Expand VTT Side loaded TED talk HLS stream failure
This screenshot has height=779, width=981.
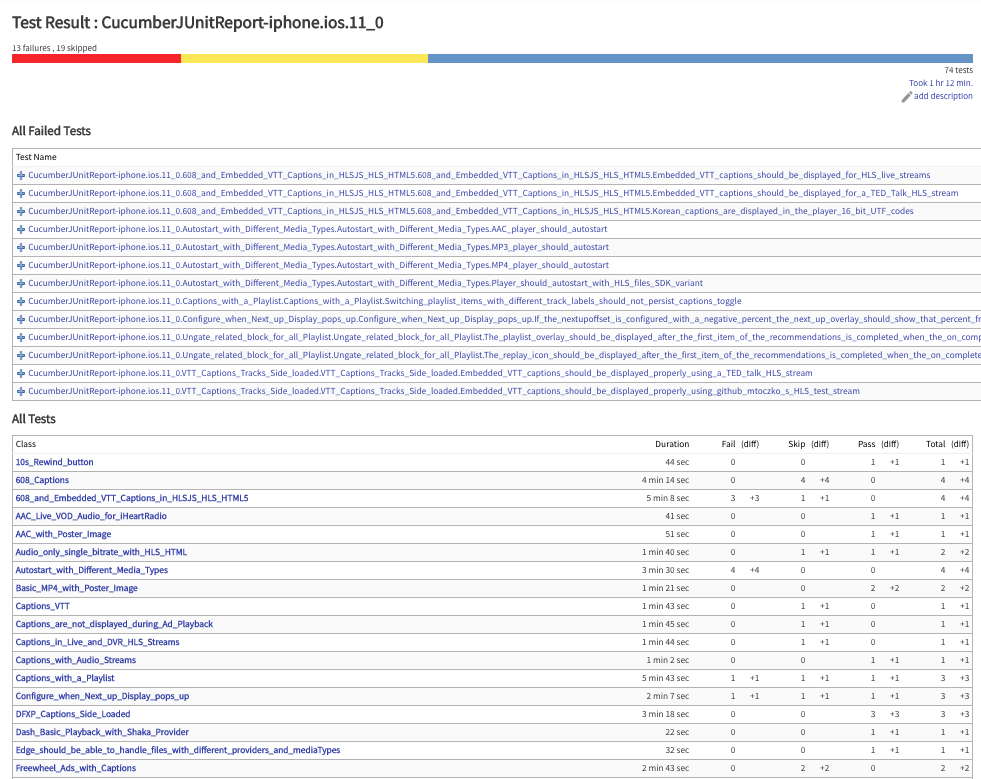[x=21, y=374]
